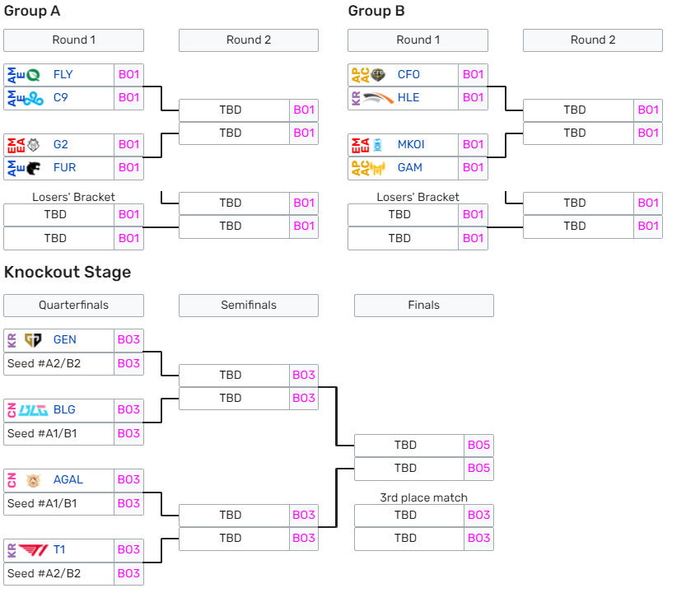Click the T1 team logo icon
Viewport: 700px width, 593px height.
coord(33,550)
